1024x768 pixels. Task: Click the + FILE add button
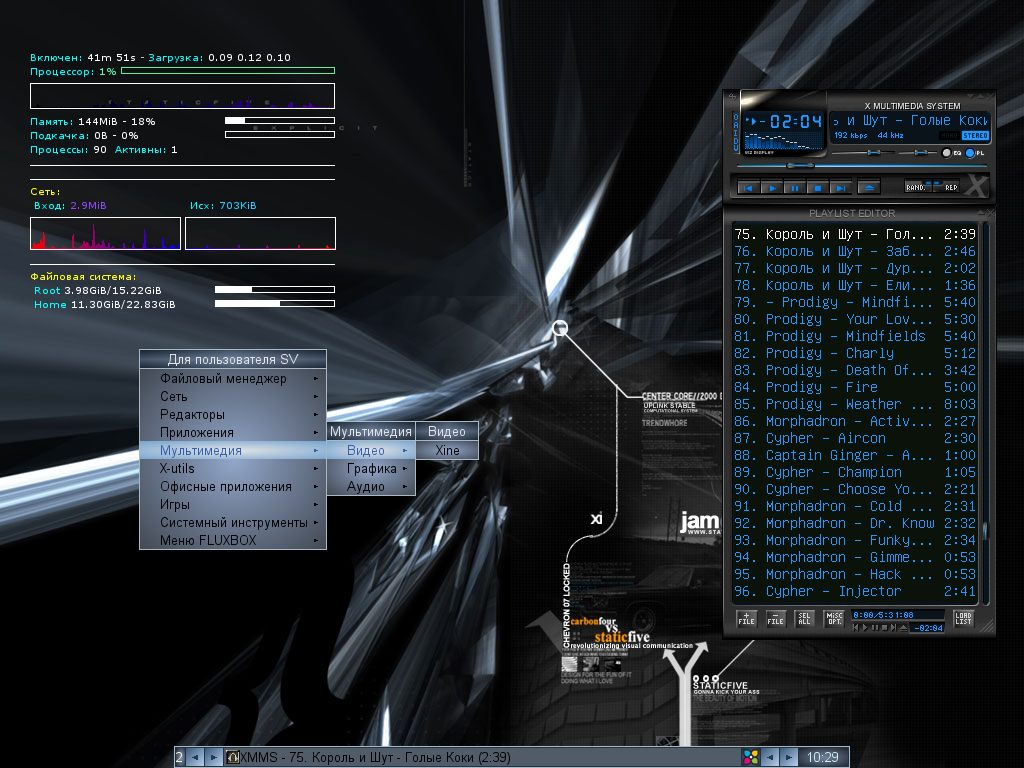pyautogui.click(x=746, y=619)
